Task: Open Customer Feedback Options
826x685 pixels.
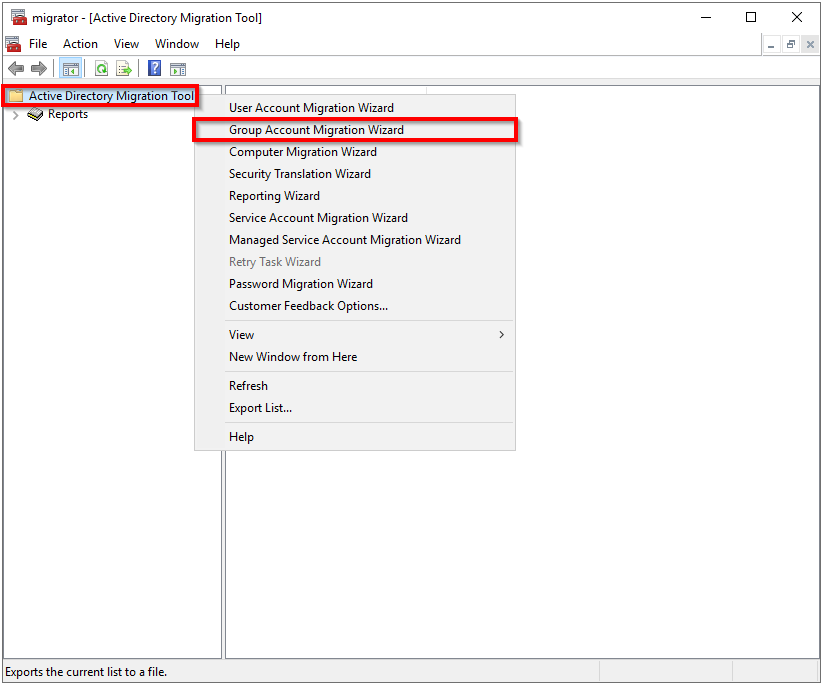Action: click(355, 306)
